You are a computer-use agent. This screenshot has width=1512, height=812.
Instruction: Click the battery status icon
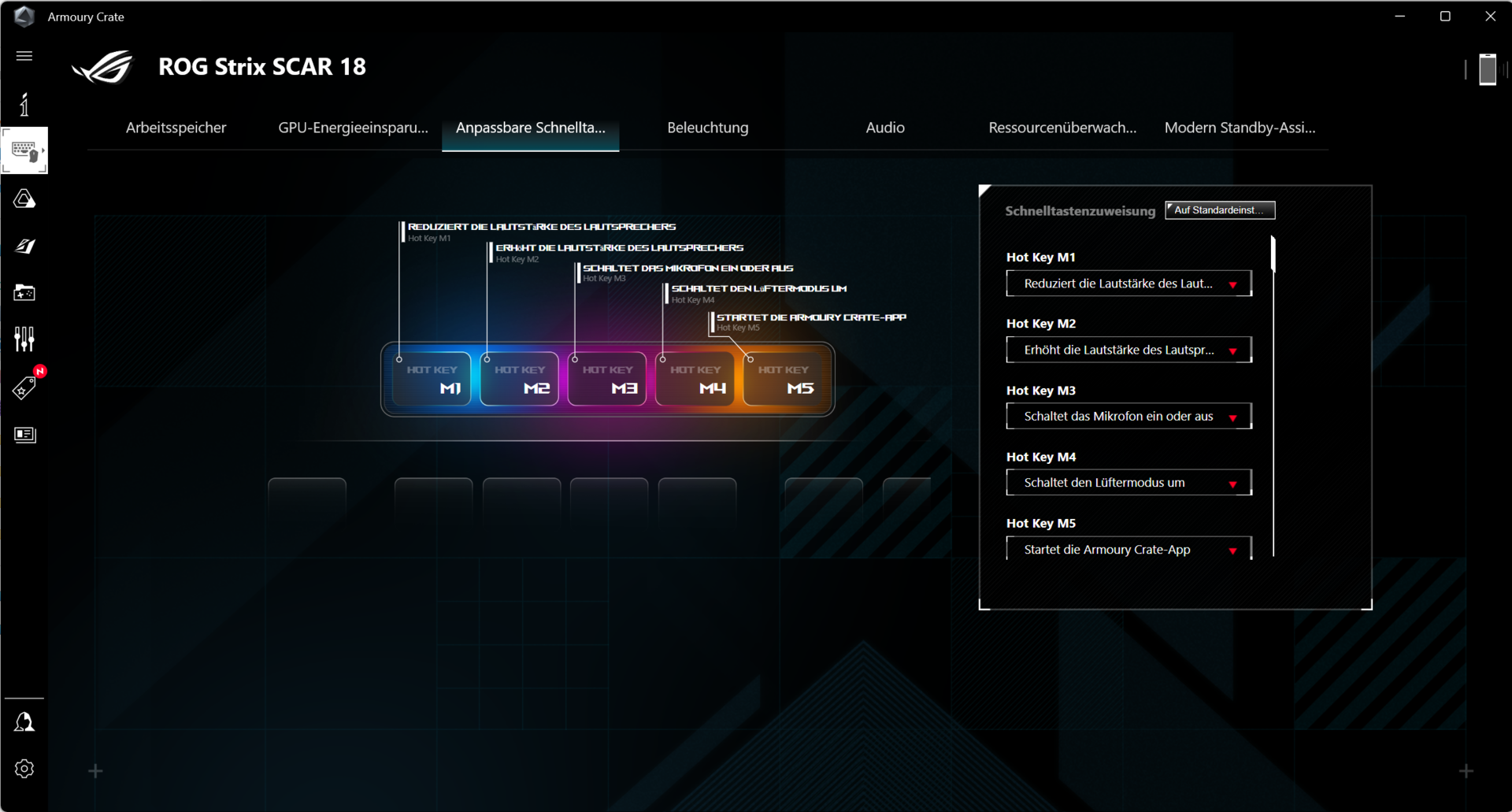[x=1487, y=69]
